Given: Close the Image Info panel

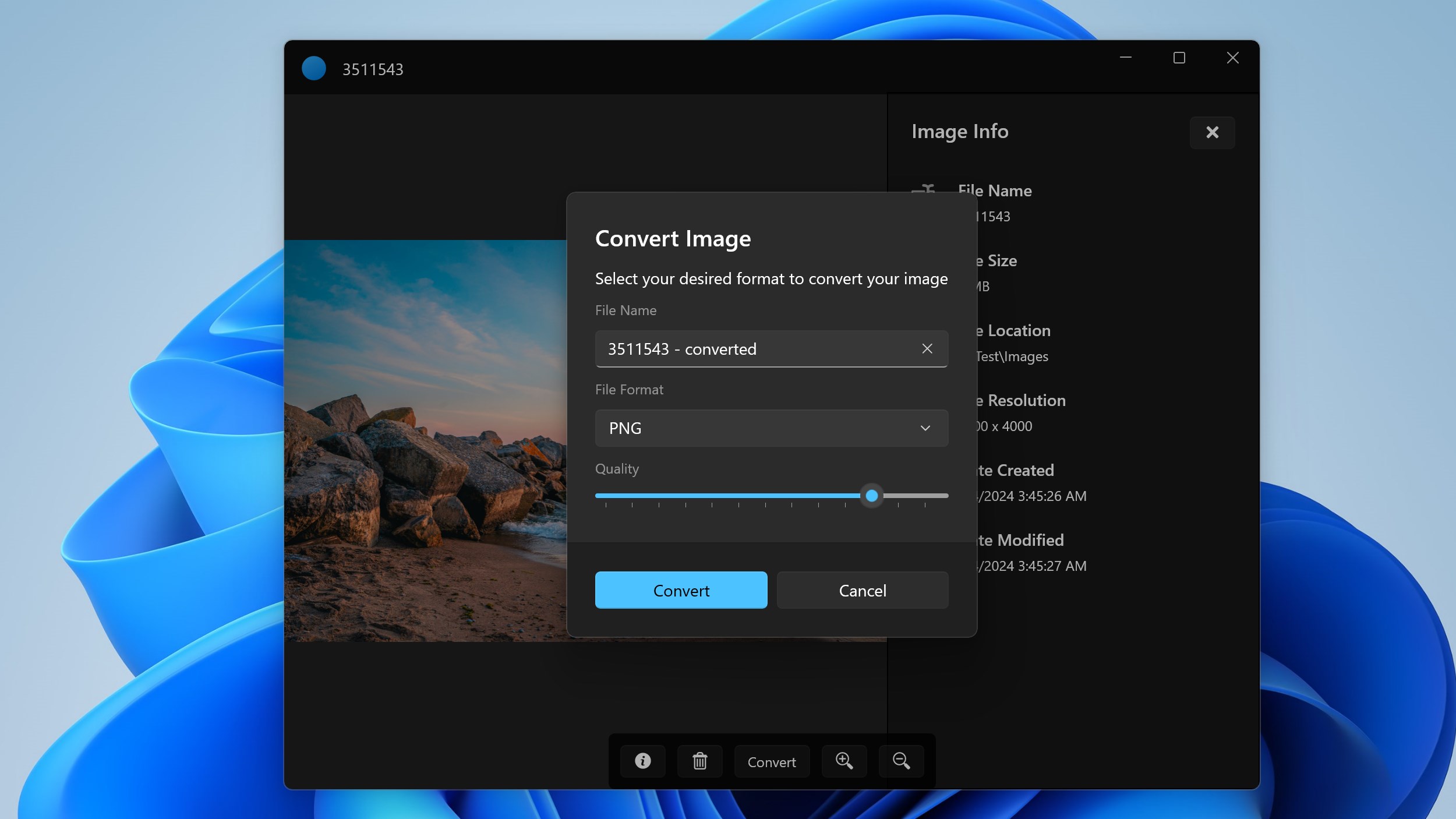Looking at the screenshot, I should 1212,132.
